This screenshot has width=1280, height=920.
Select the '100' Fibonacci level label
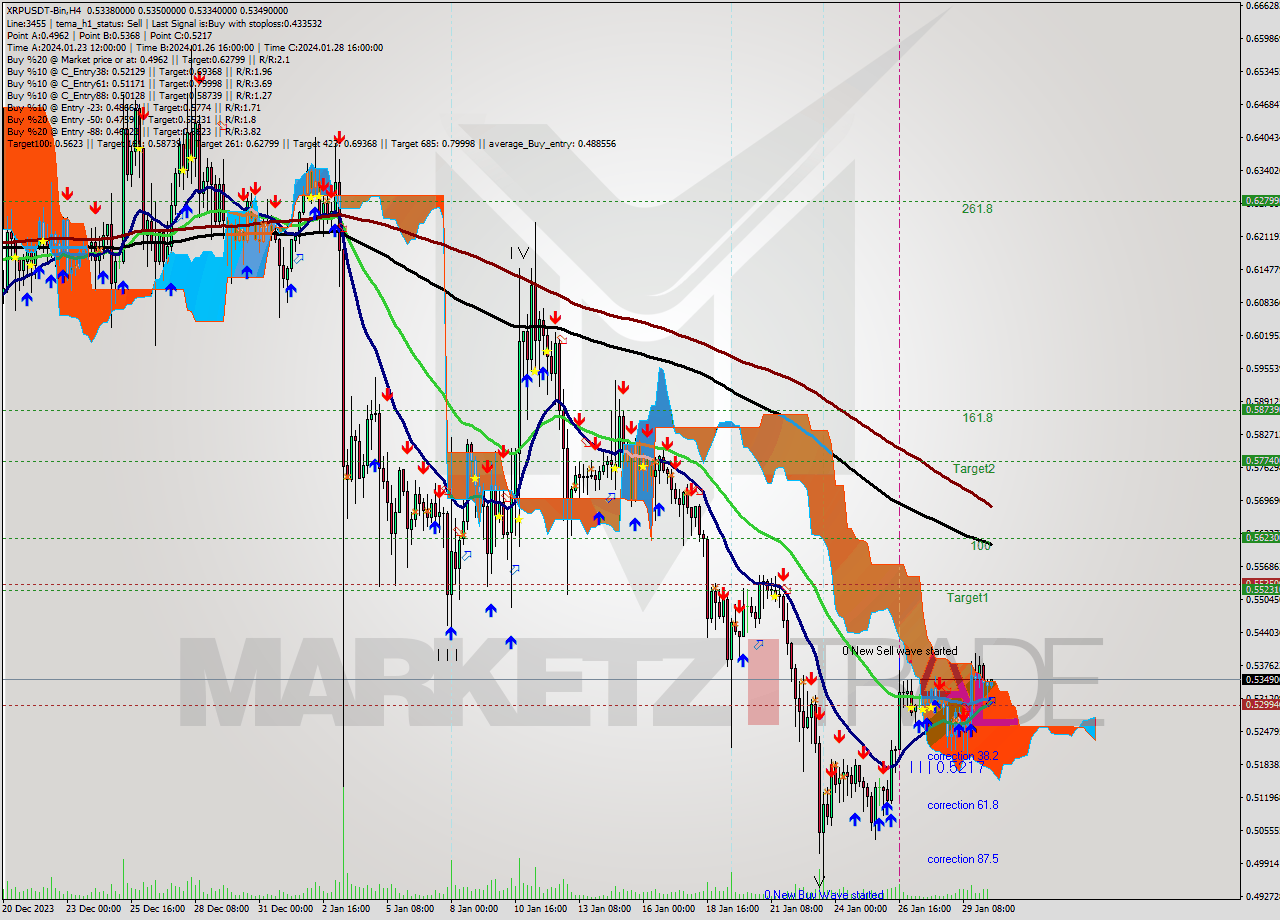click(x=980, y=546)
